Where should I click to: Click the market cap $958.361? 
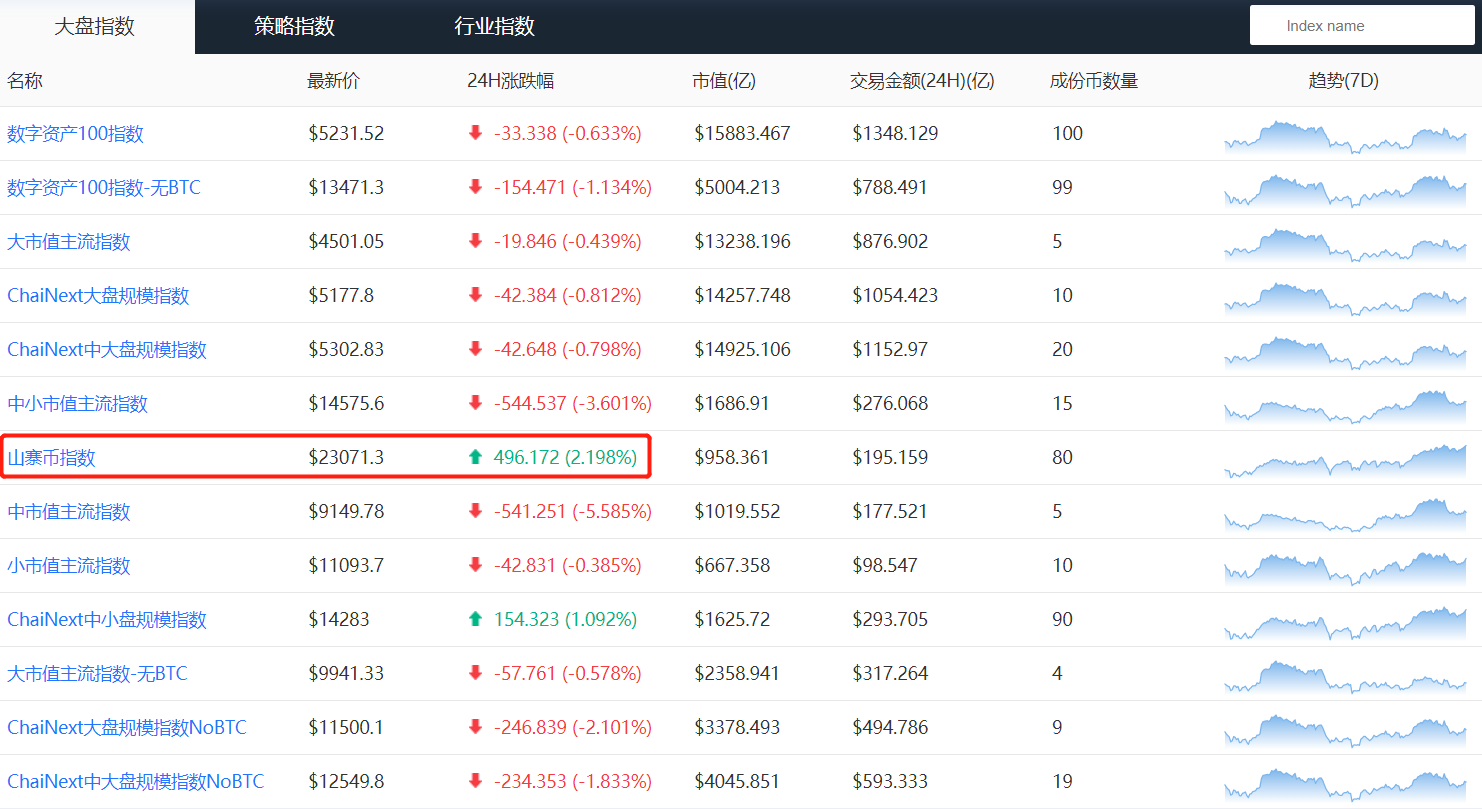732,458
